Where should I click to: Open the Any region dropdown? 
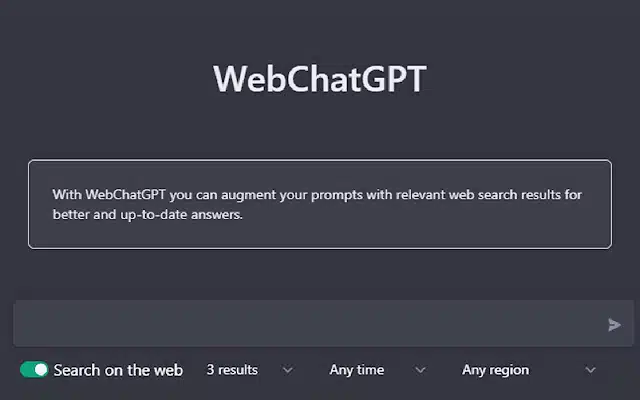(x=529, y=370)
